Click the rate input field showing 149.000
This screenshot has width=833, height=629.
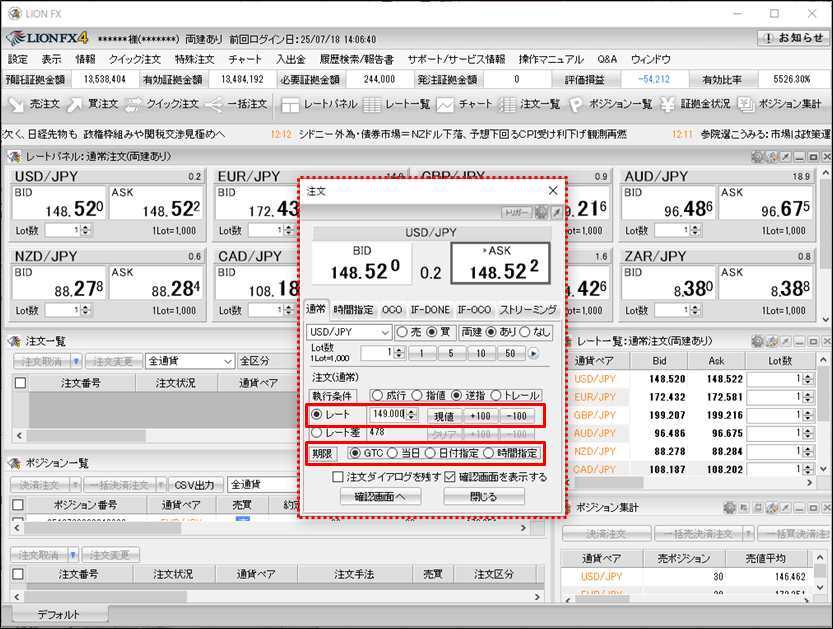(x=386, y=414)
